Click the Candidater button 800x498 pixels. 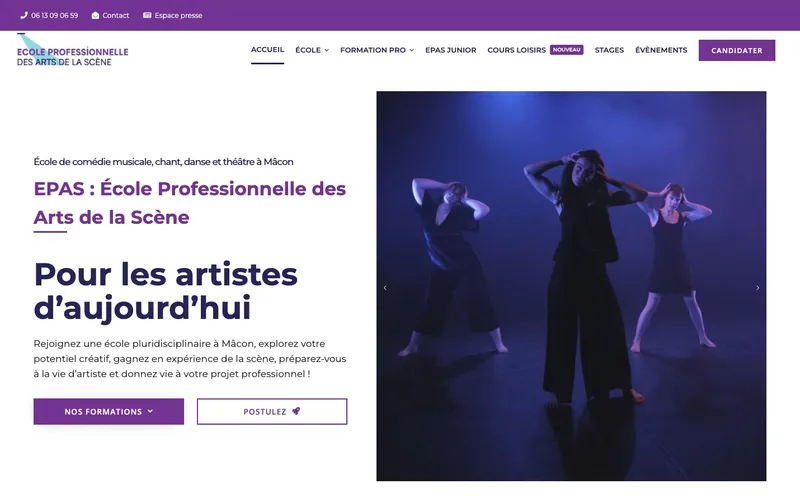pos(737,51)
